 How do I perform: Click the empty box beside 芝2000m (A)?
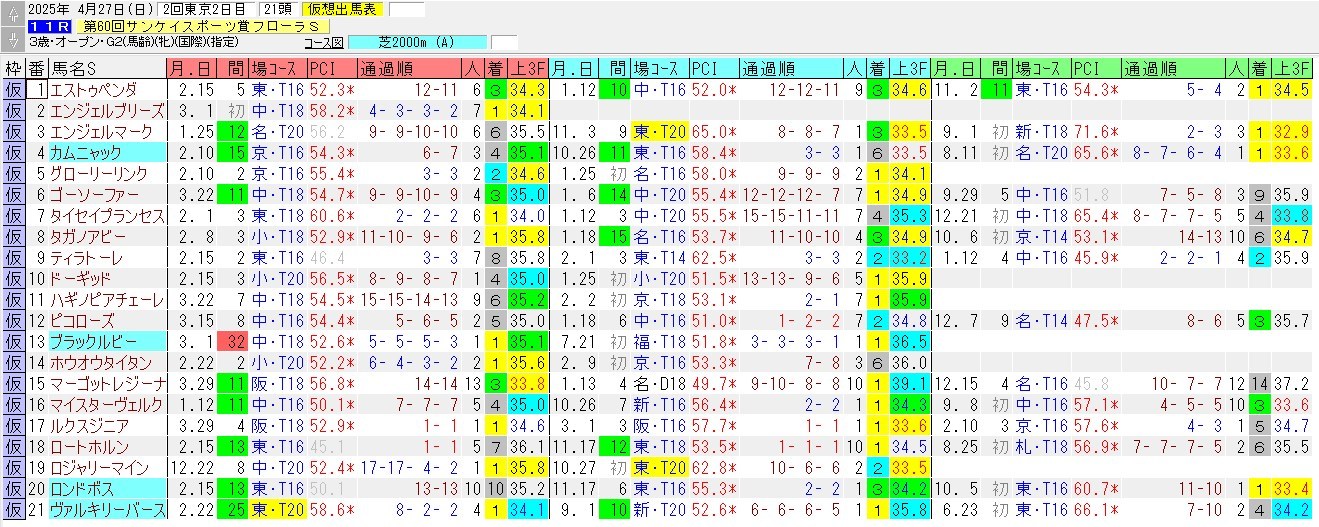point(504,43)
